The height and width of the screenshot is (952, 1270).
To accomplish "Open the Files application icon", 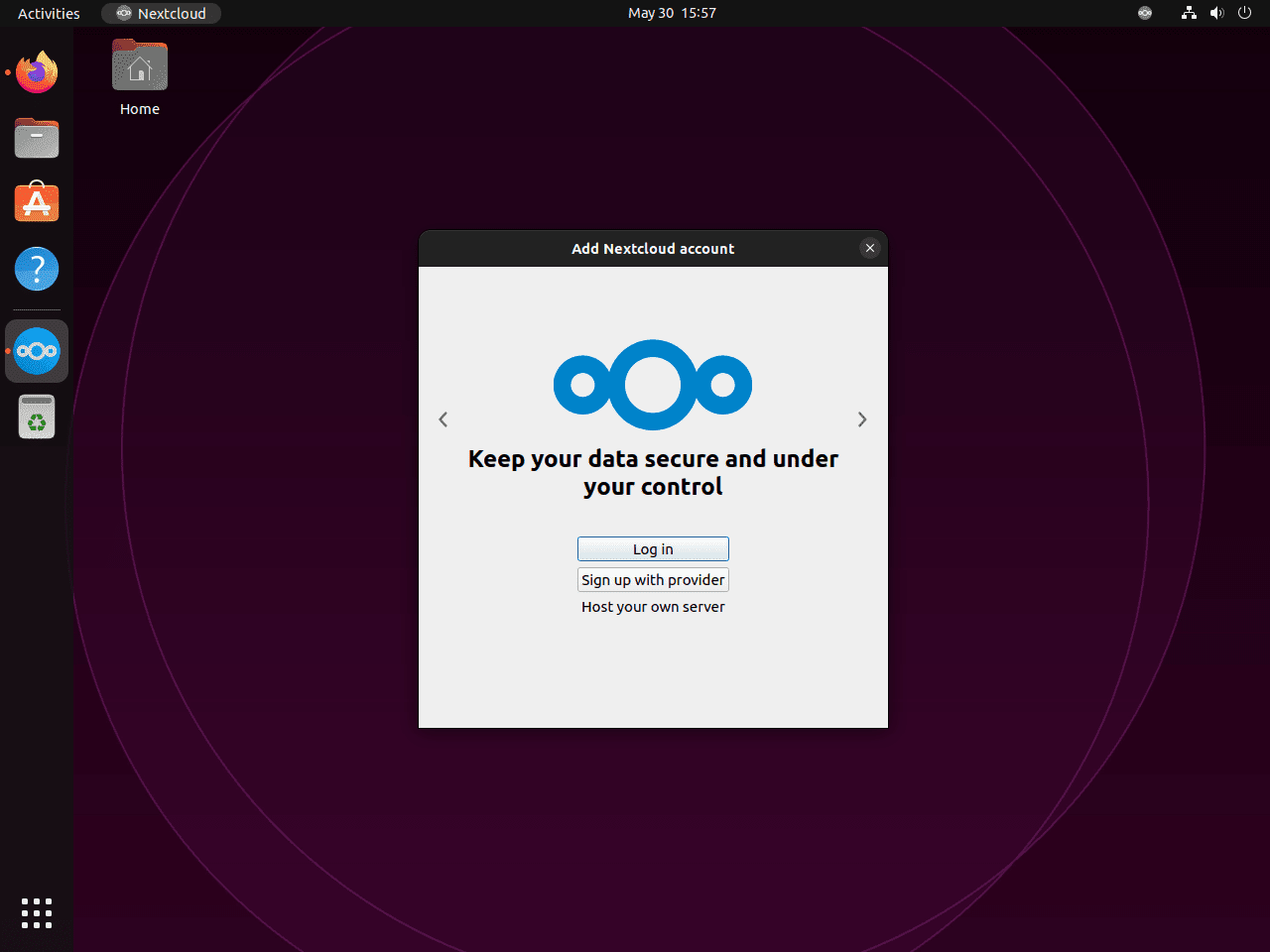I will click(37, 138).
